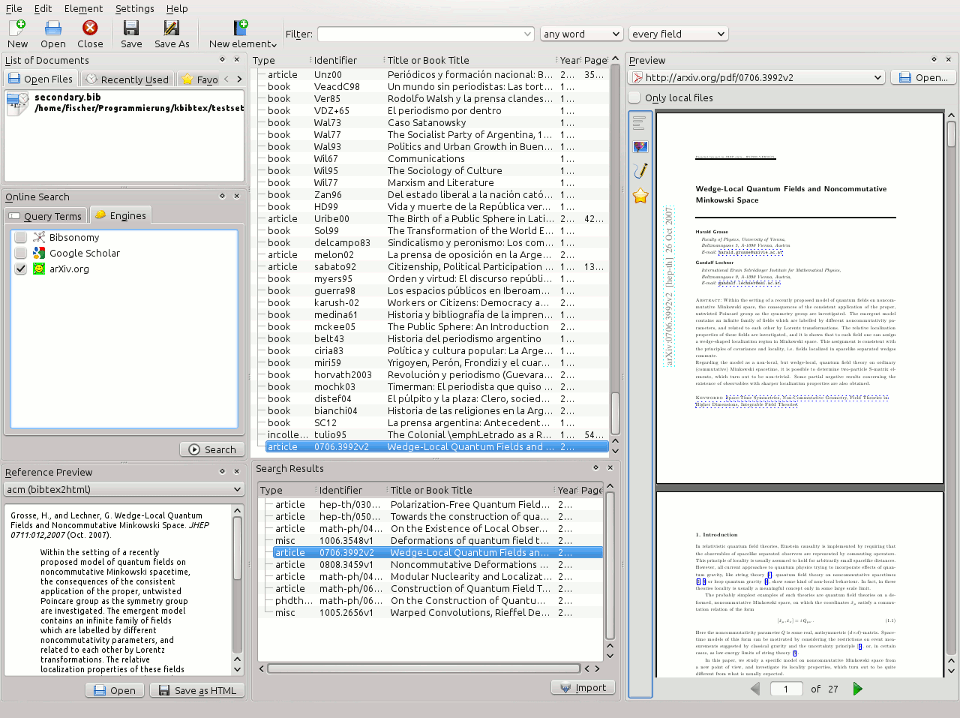Click the contents sidebar icon in Preview
960x718 pixels.
click(x=639, y=123)
